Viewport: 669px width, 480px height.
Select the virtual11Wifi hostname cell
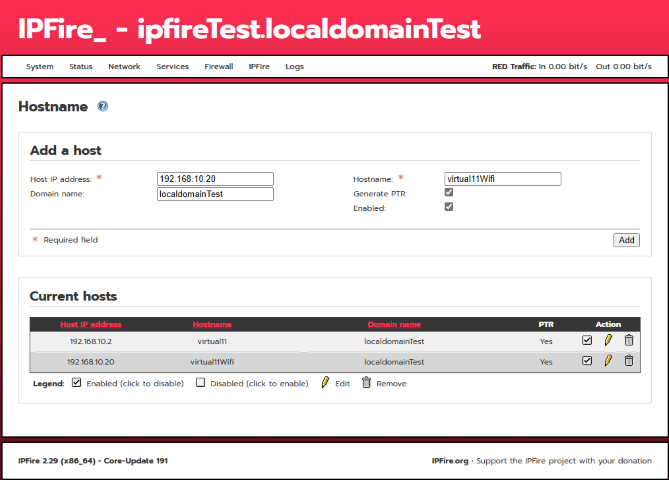point(212,362)
